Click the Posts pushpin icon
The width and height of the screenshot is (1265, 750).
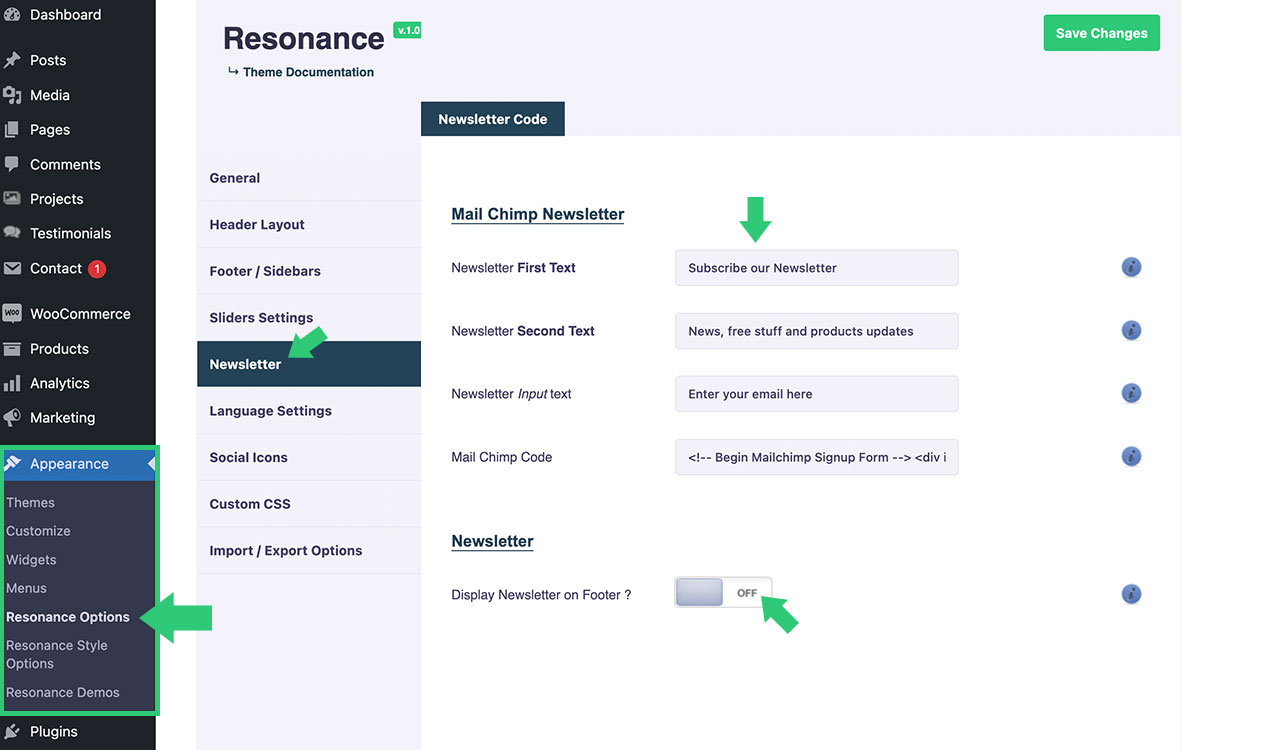12,60
